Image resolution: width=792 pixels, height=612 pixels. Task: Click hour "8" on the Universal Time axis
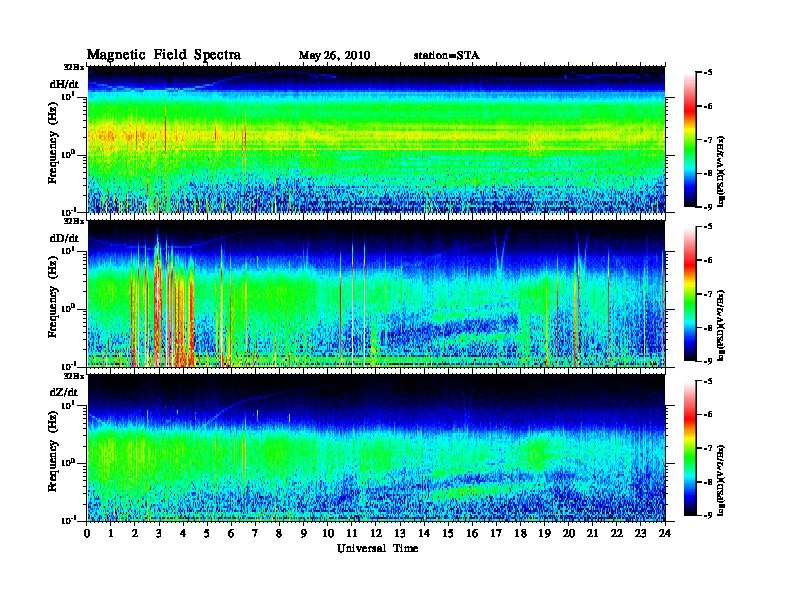(x=279, y=533)
